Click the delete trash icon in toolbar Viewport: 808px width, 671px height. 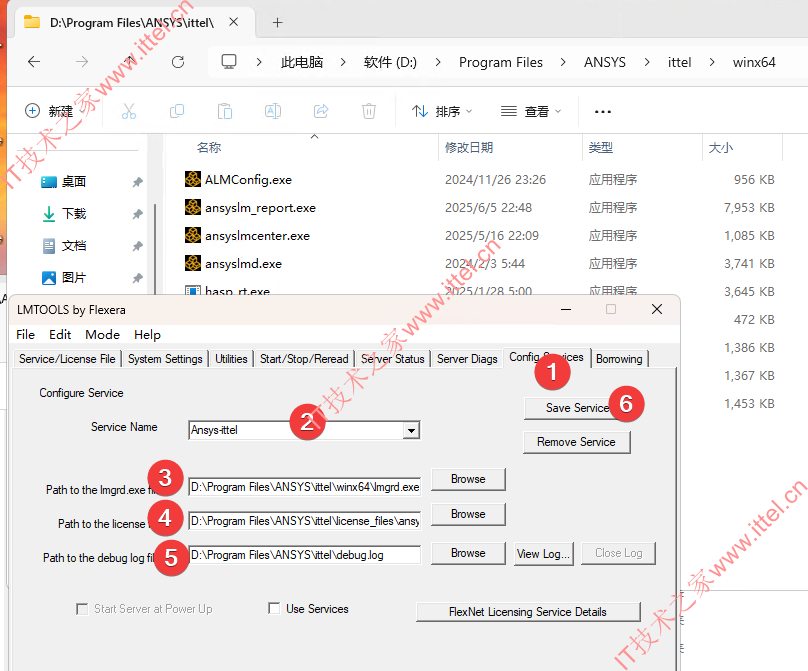tap(368, 111)
